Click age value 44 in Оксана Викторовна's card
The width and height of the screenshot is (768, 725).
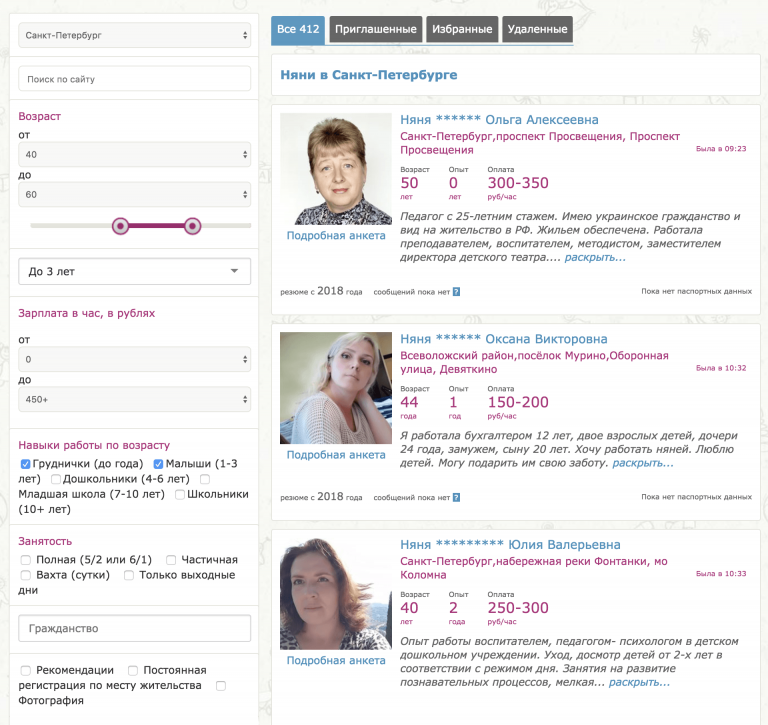pos(409,402)
